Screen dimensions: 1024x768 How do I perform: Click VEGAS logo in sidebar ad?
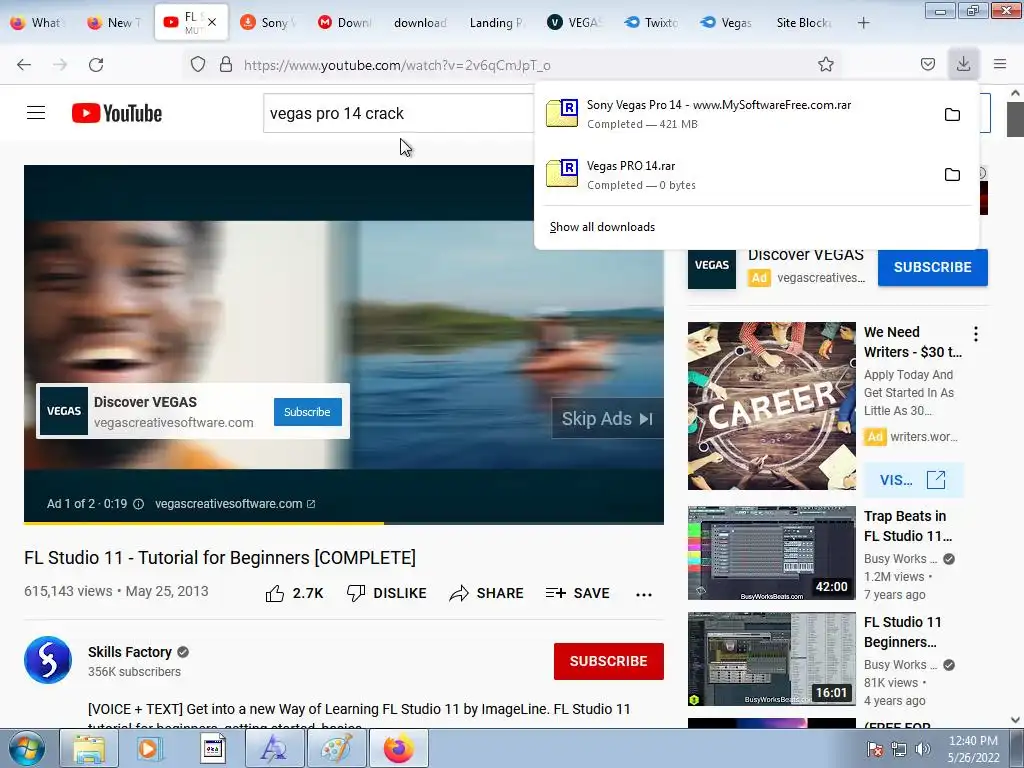coord(712,265)
